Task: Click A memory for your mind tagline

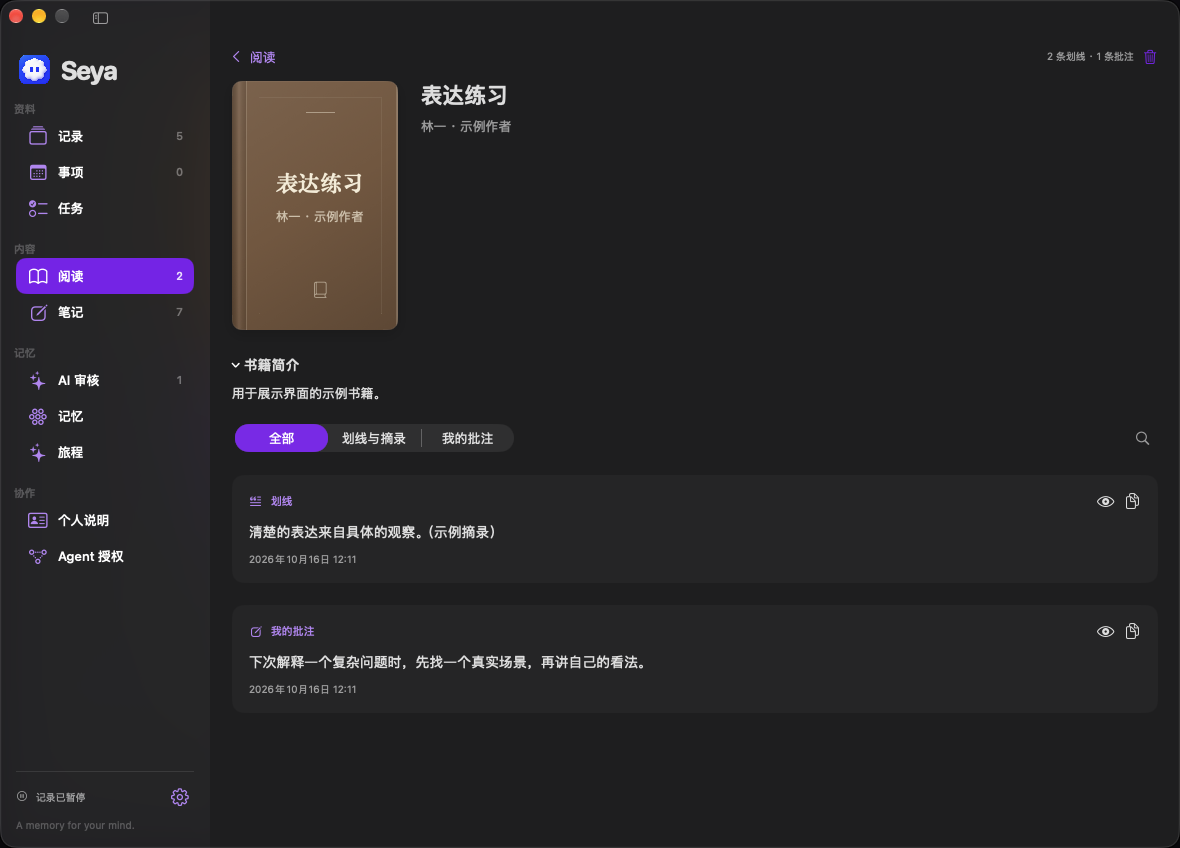Action: (x=75, y=825)
